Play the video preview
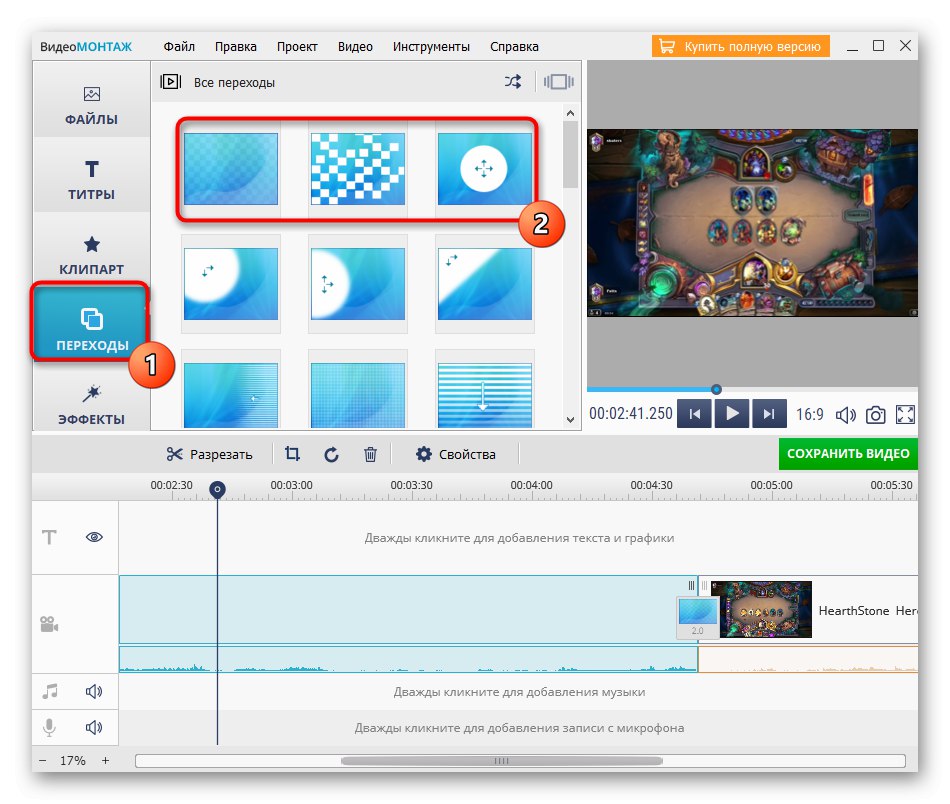The height and width of the screenshot is (804, 950). point(732,414)
